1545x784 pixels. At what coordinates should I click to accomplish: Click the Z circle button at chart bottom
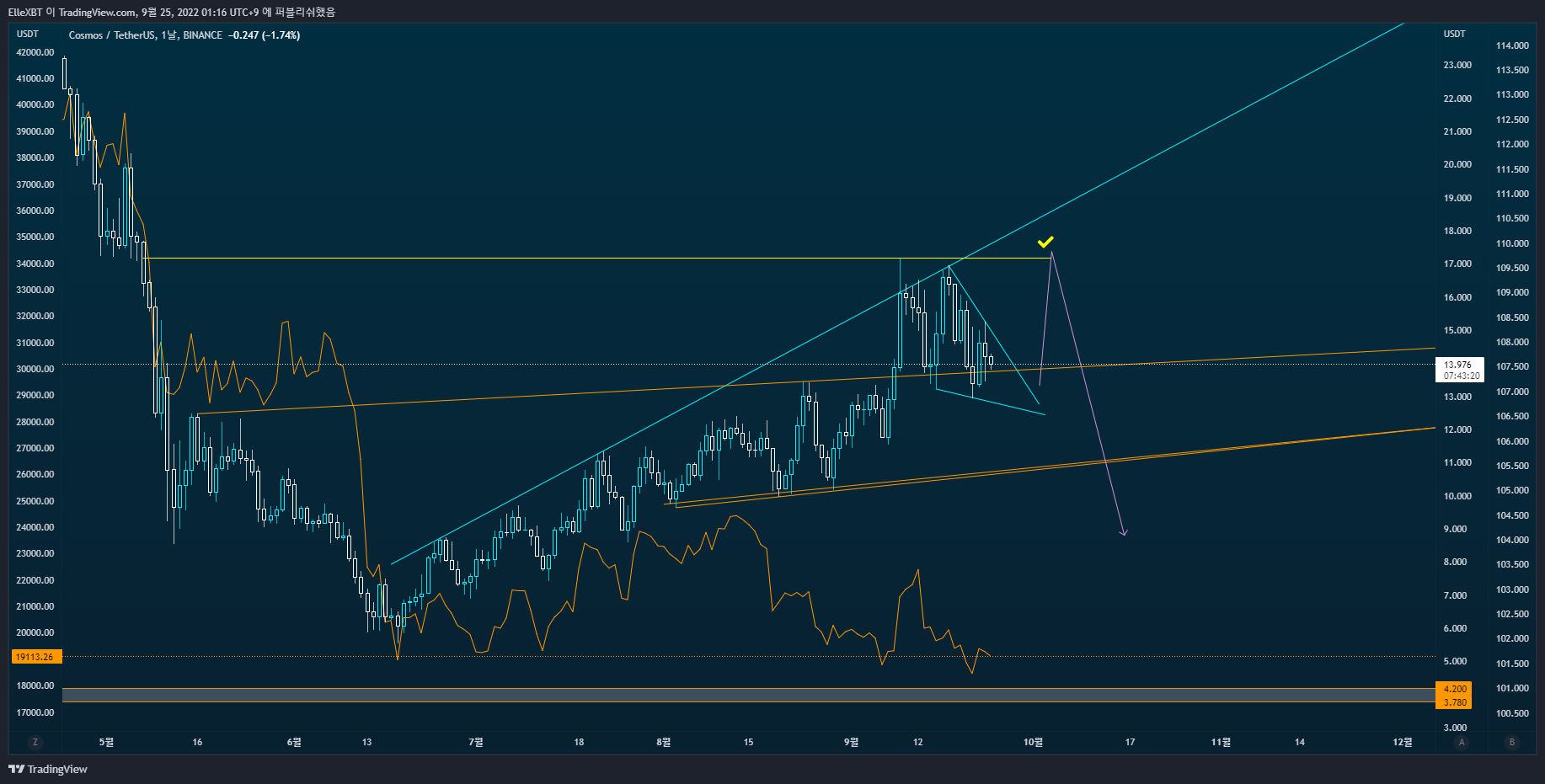pos(35,742)
